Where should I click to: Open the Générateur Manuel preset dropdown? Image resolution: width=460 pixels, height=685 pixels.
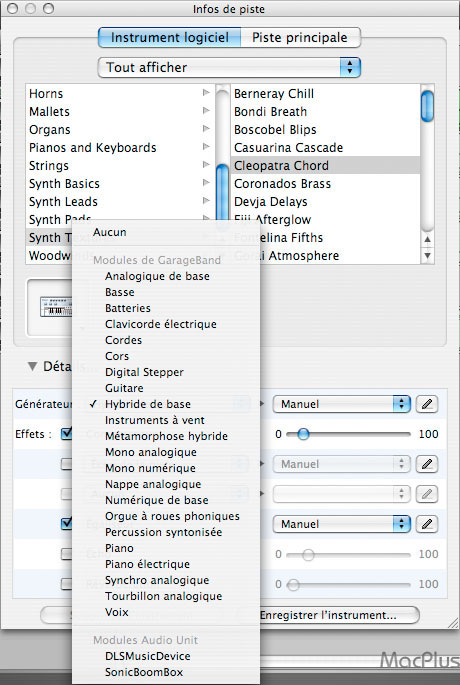pos(342,404)
